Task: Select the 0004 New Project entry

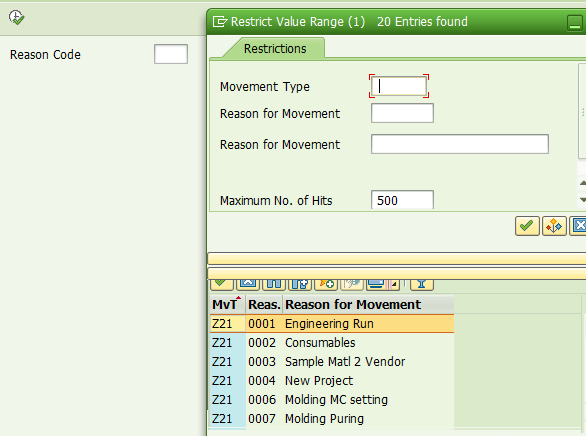Action: 332,381
